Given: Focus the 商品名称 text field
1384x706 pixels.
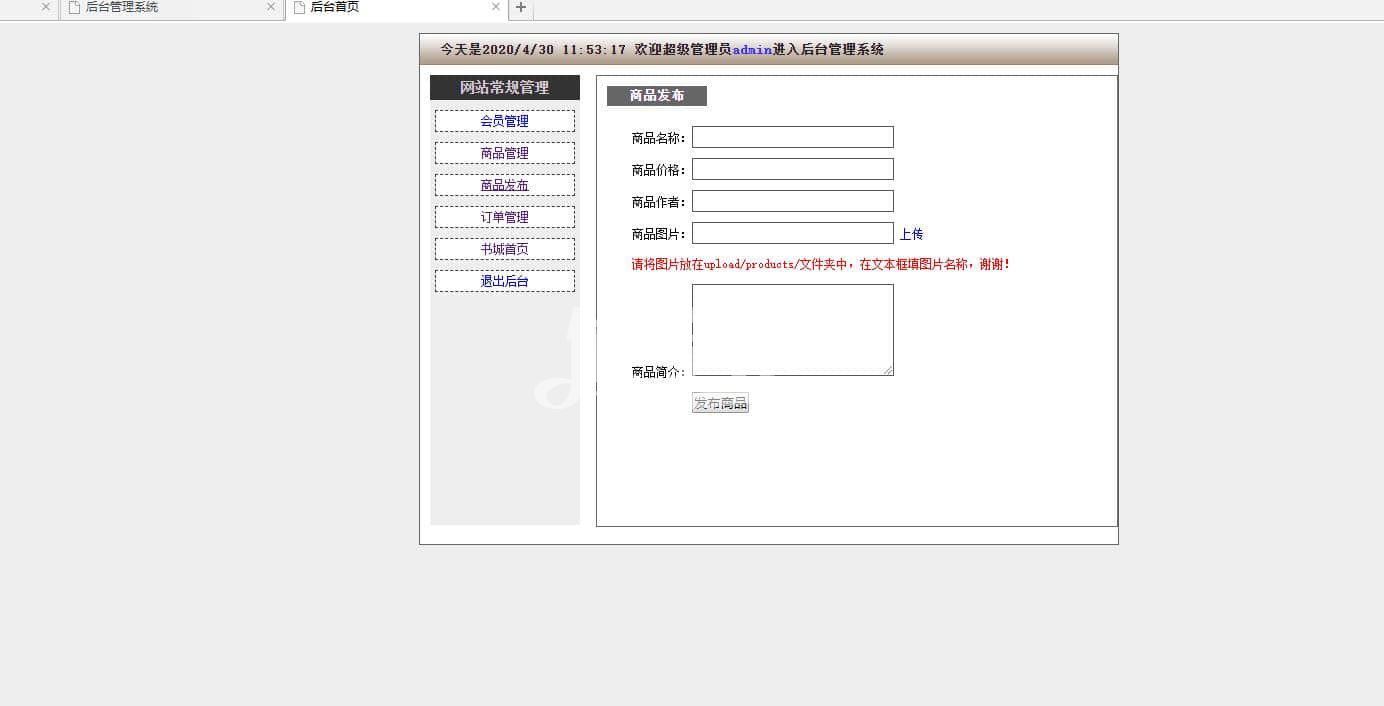Looking at the screenshot, I should (792, 137).
